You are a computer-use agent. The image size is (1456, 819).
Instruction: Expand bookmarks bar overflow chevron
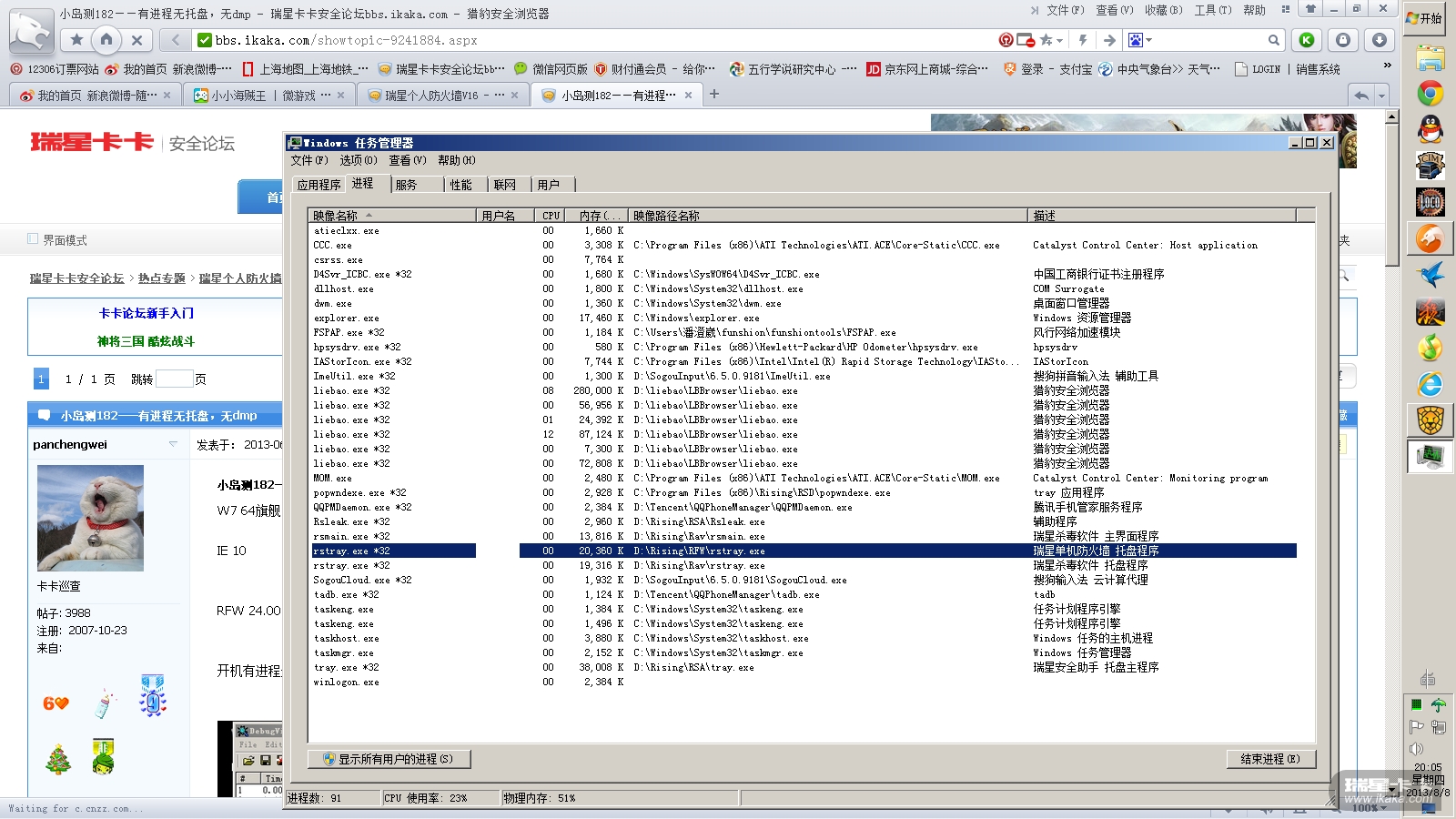click(1387, 66)
